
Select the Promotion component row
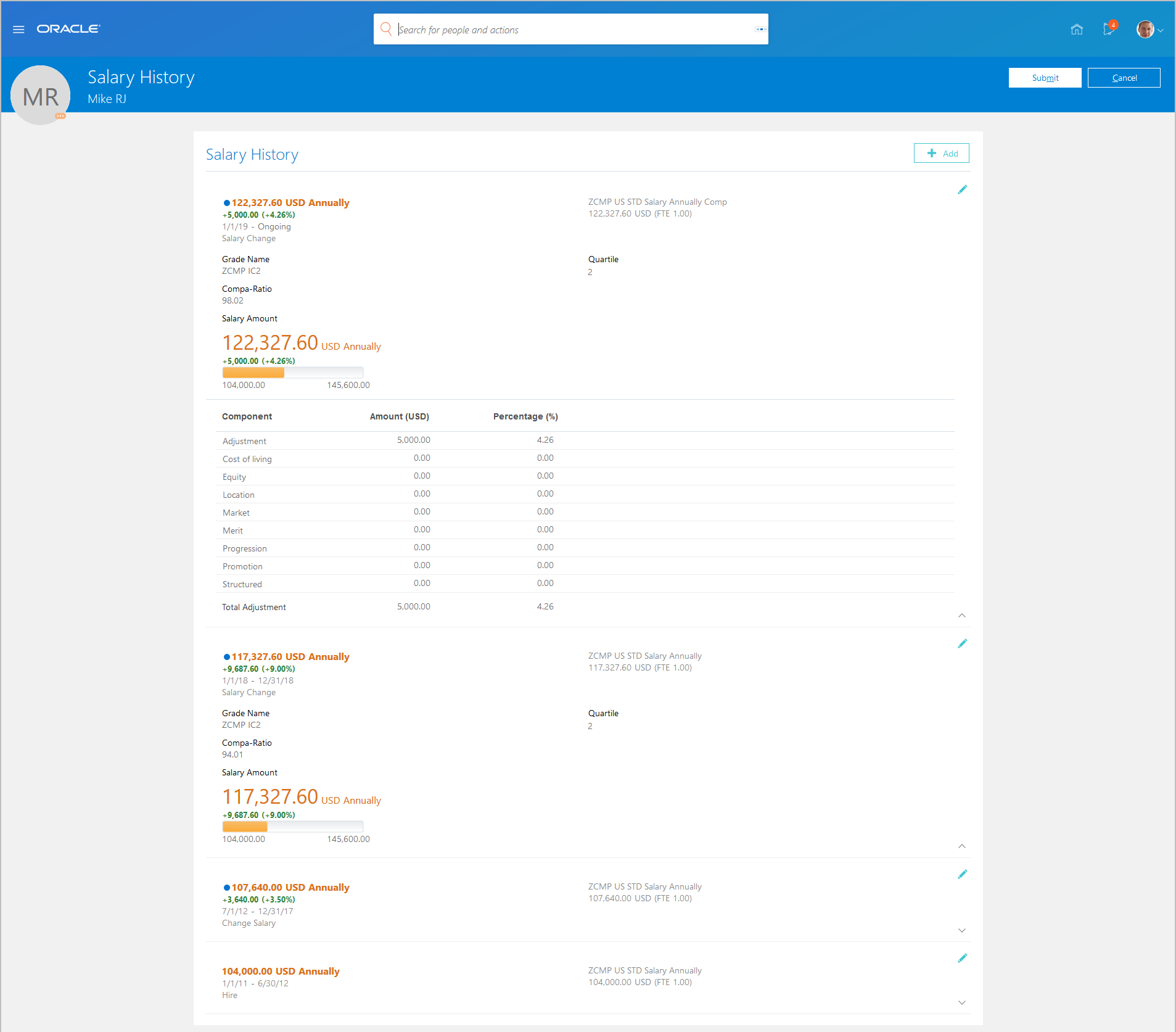coord(585,566)
